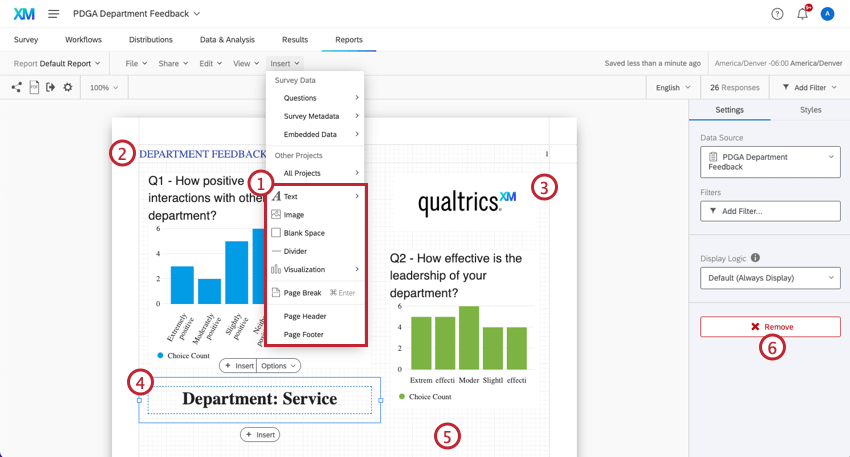Expand the Data Source dropdown

[770, 162]
